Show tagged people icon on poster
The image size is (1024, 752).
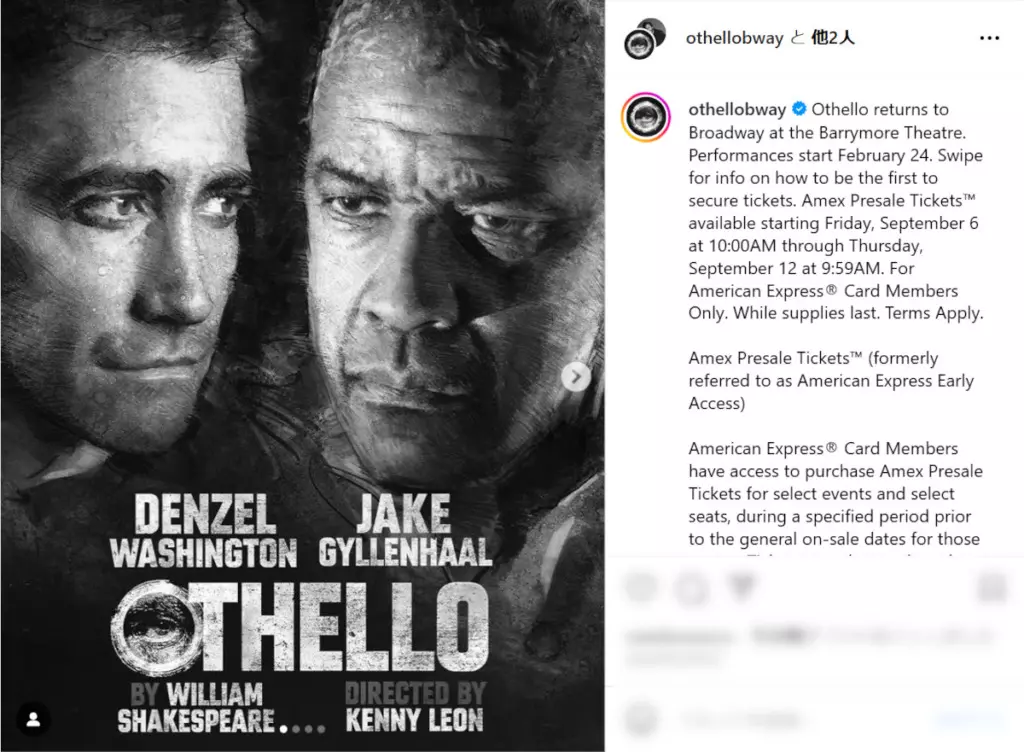(x=33, y=719)
